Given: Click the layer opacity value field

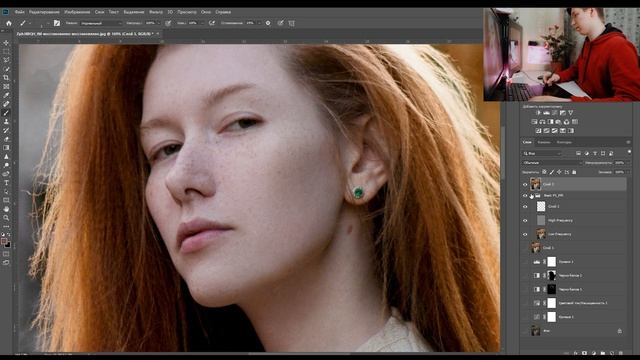Looking at the screenshot, I should 620,163.
